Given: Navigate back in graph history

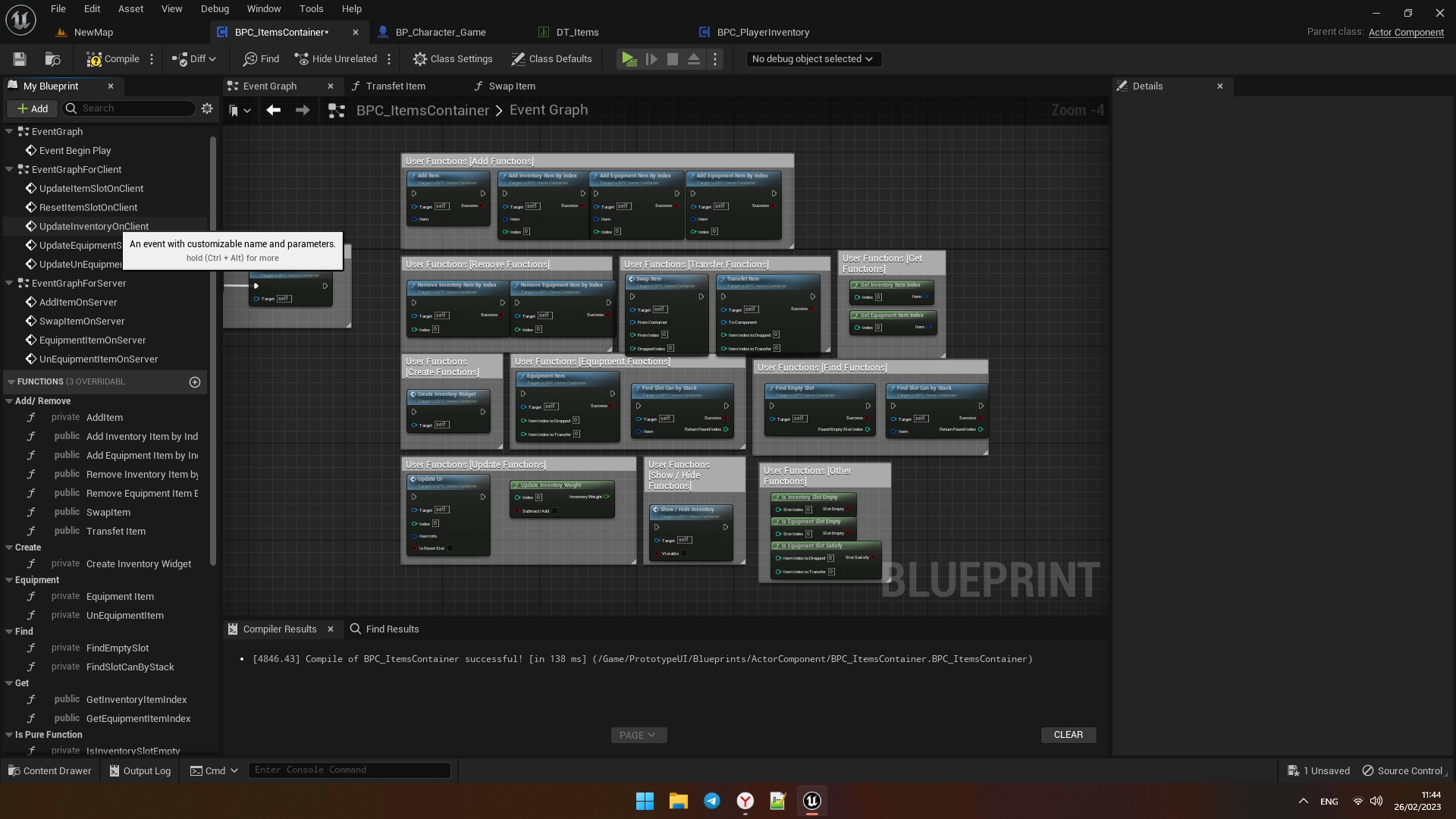Looking at the screenshot, I should tap(274, 111).
